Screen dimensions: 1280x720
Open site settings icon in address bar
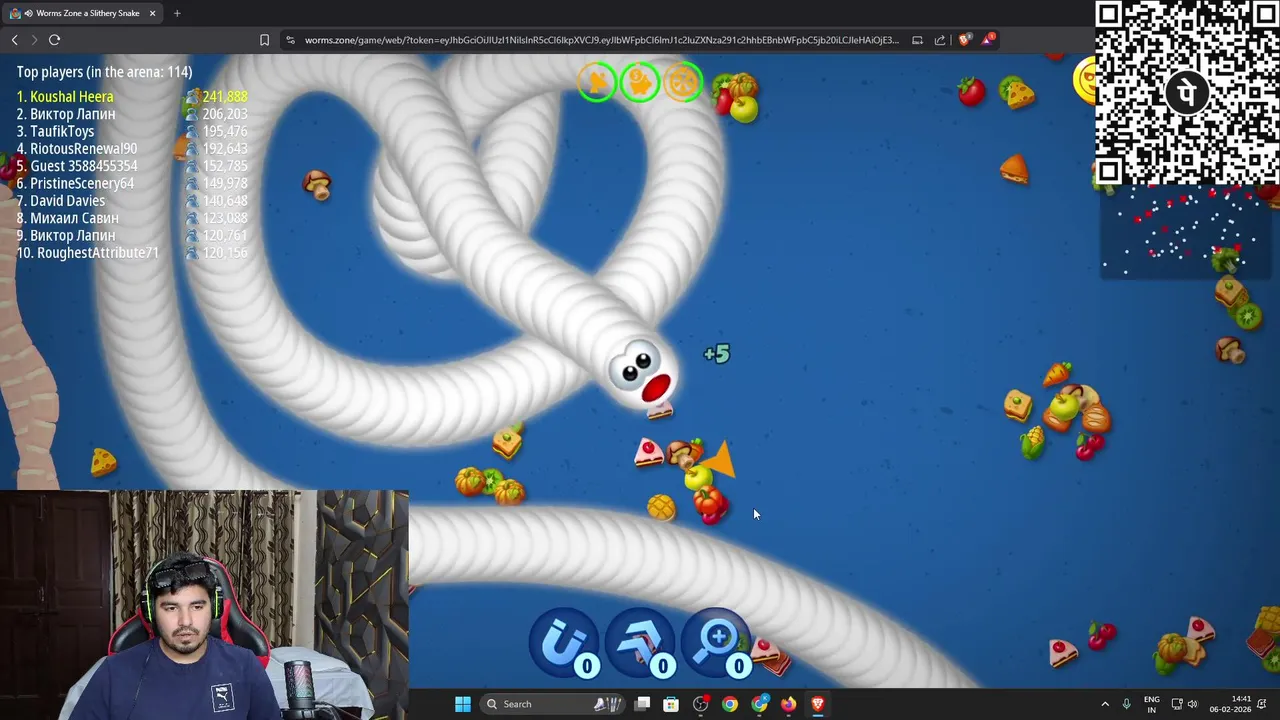(x=290, y=40)
